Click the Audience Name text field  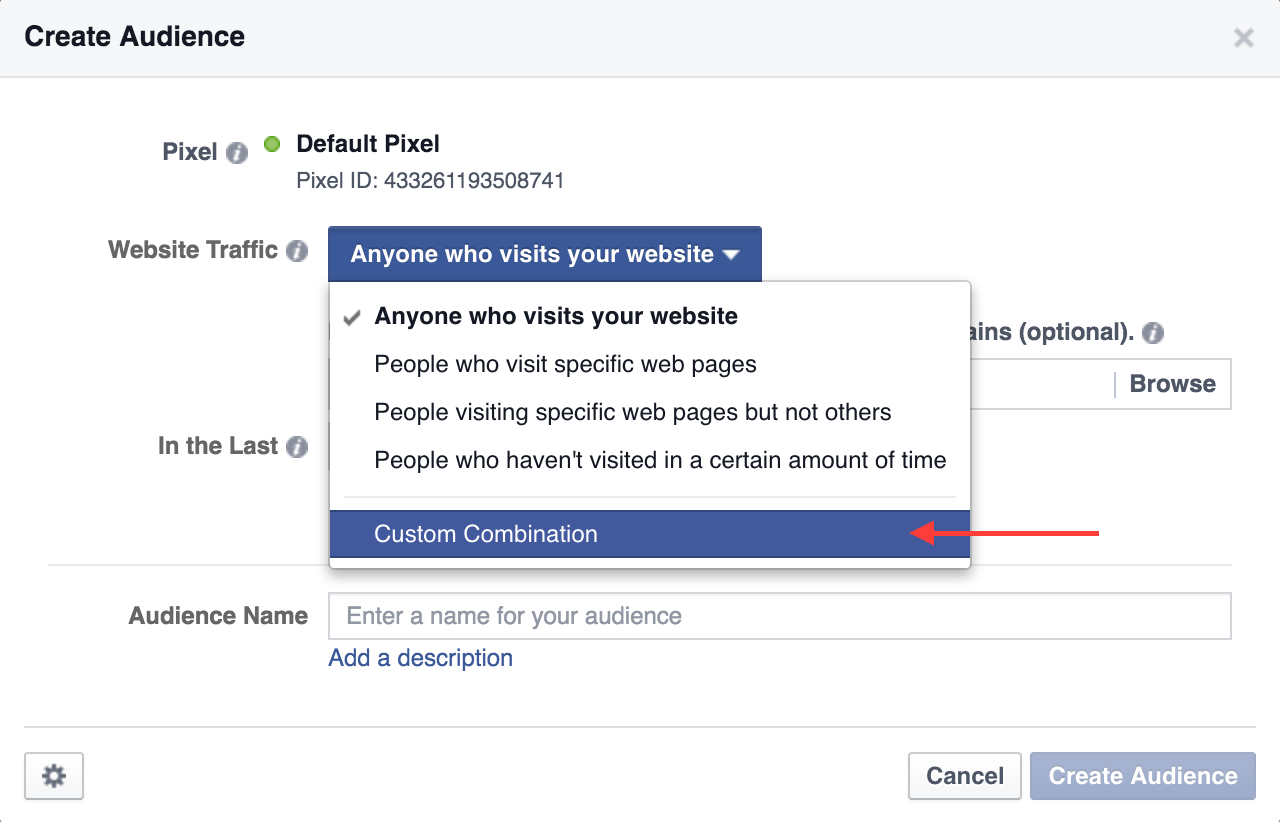pyautogui.click(x=779, y=616)
